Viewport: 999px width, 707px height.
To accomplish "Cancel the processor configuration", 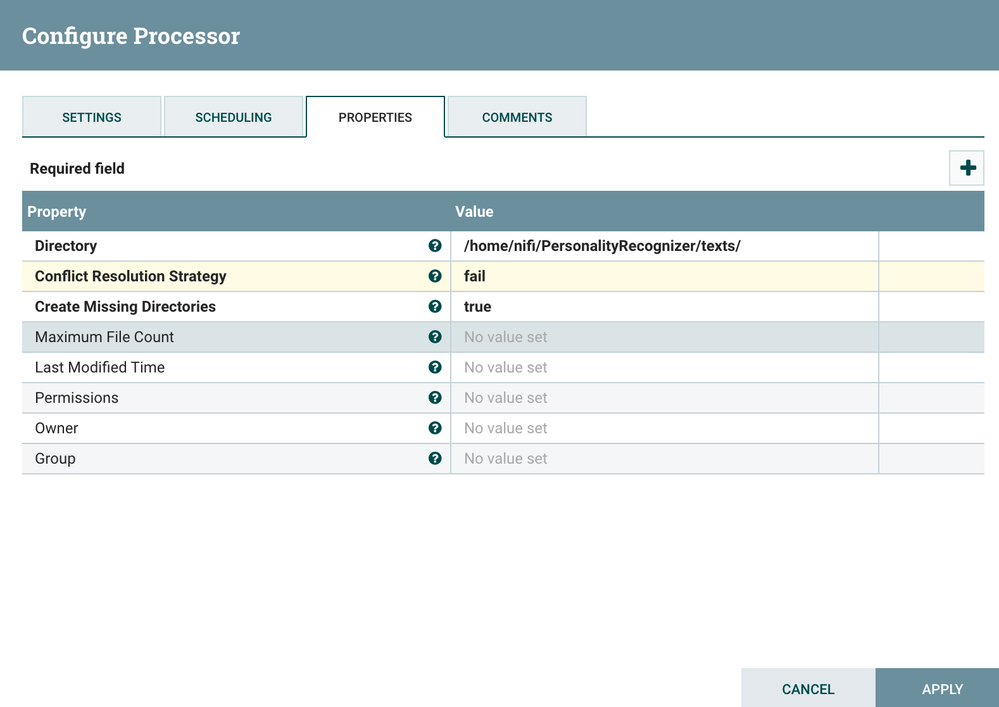I will 808,688.
